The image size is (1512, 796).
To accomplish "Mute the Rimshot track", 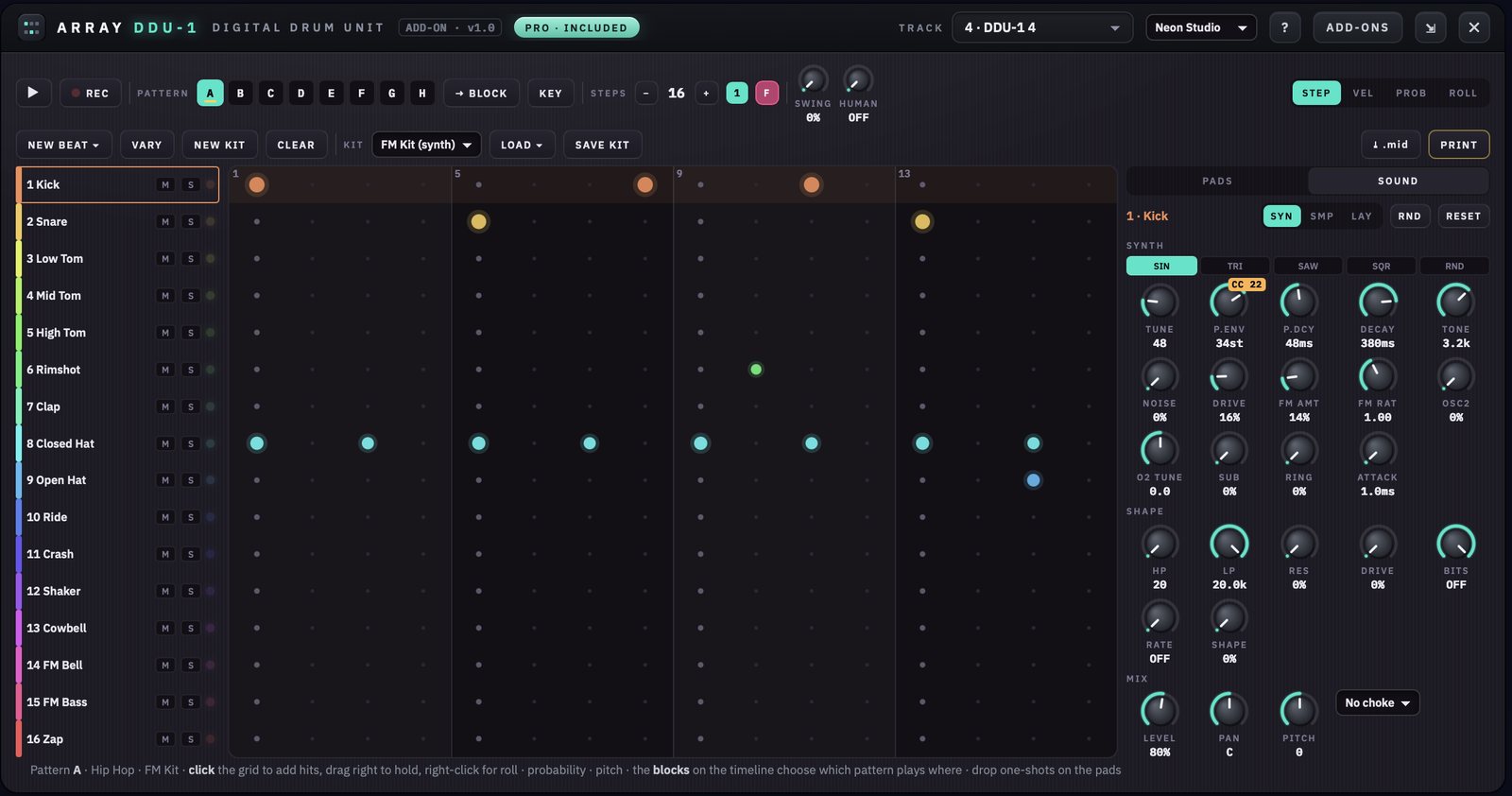I will pos(165,370).
